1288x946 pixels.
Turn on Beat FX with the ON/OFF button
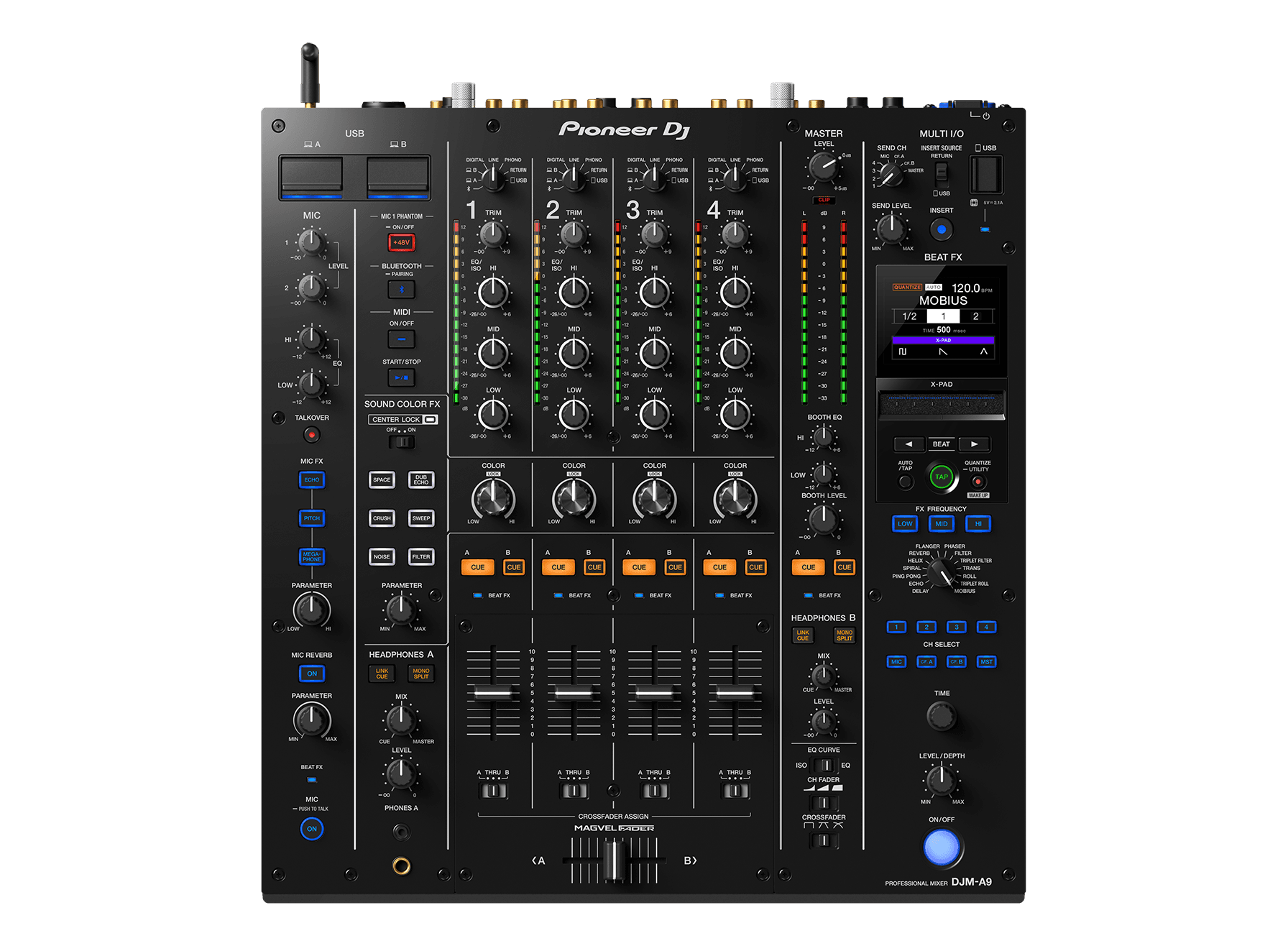tap(942, 848)
